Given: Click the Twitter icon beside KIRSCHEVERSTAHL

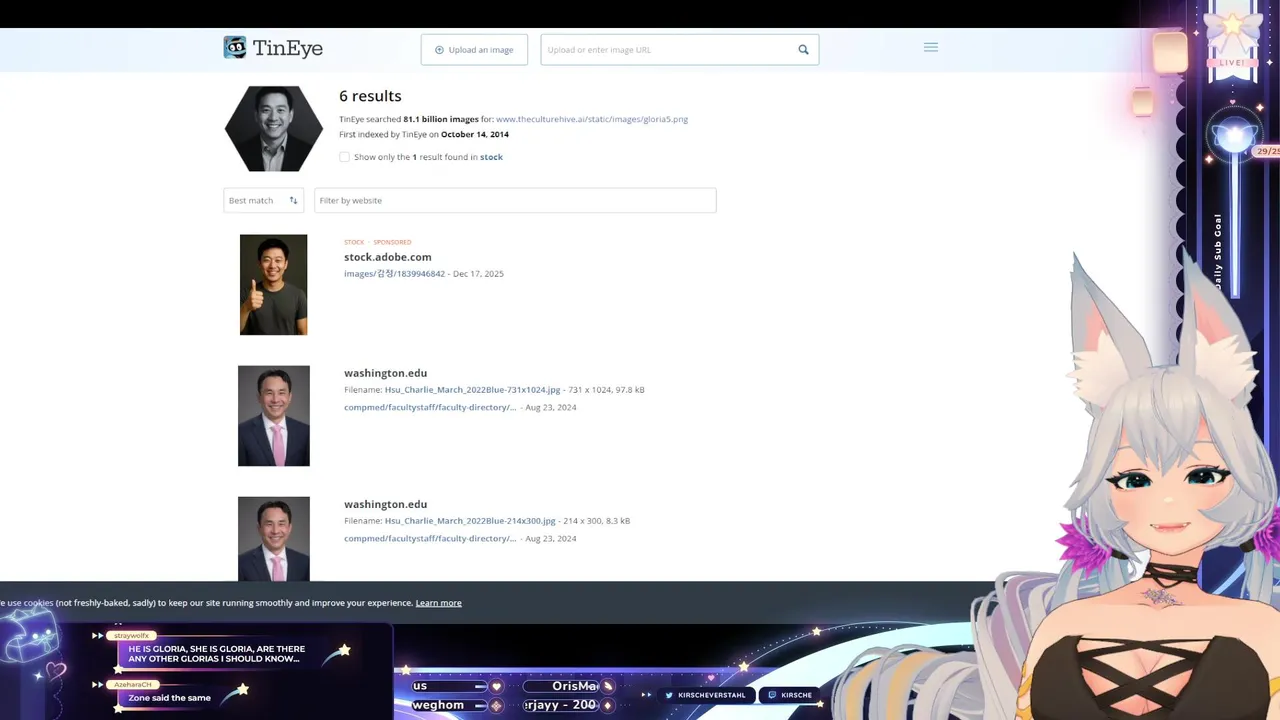Looking at the screenshot, I should click(669, 695).
